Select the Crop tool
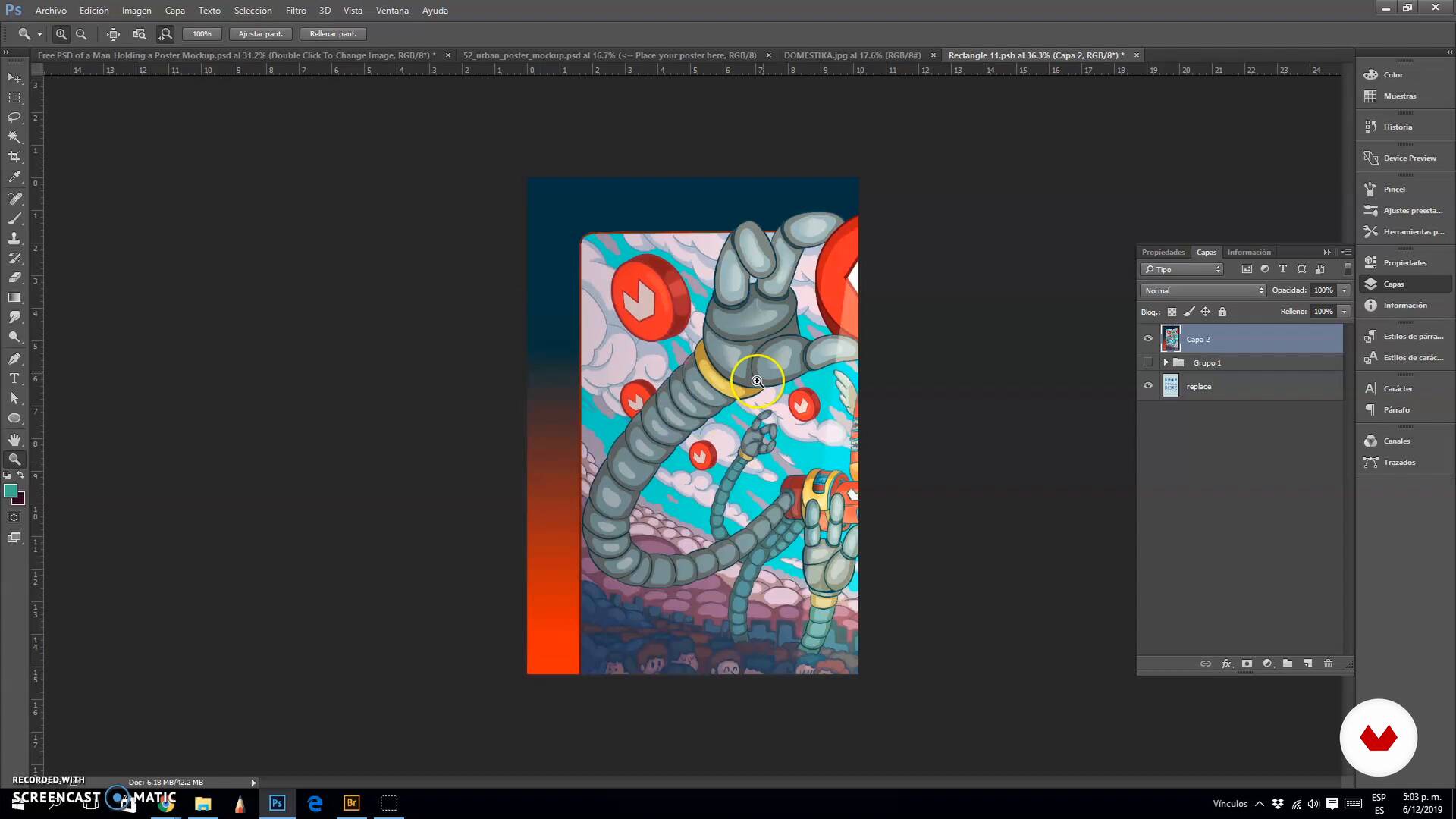Screen dimensions: 1456x819 coord(14,157)
